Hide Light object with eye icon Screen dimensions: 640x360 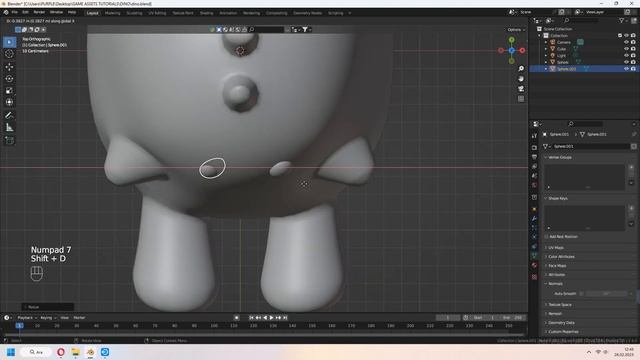626,55
